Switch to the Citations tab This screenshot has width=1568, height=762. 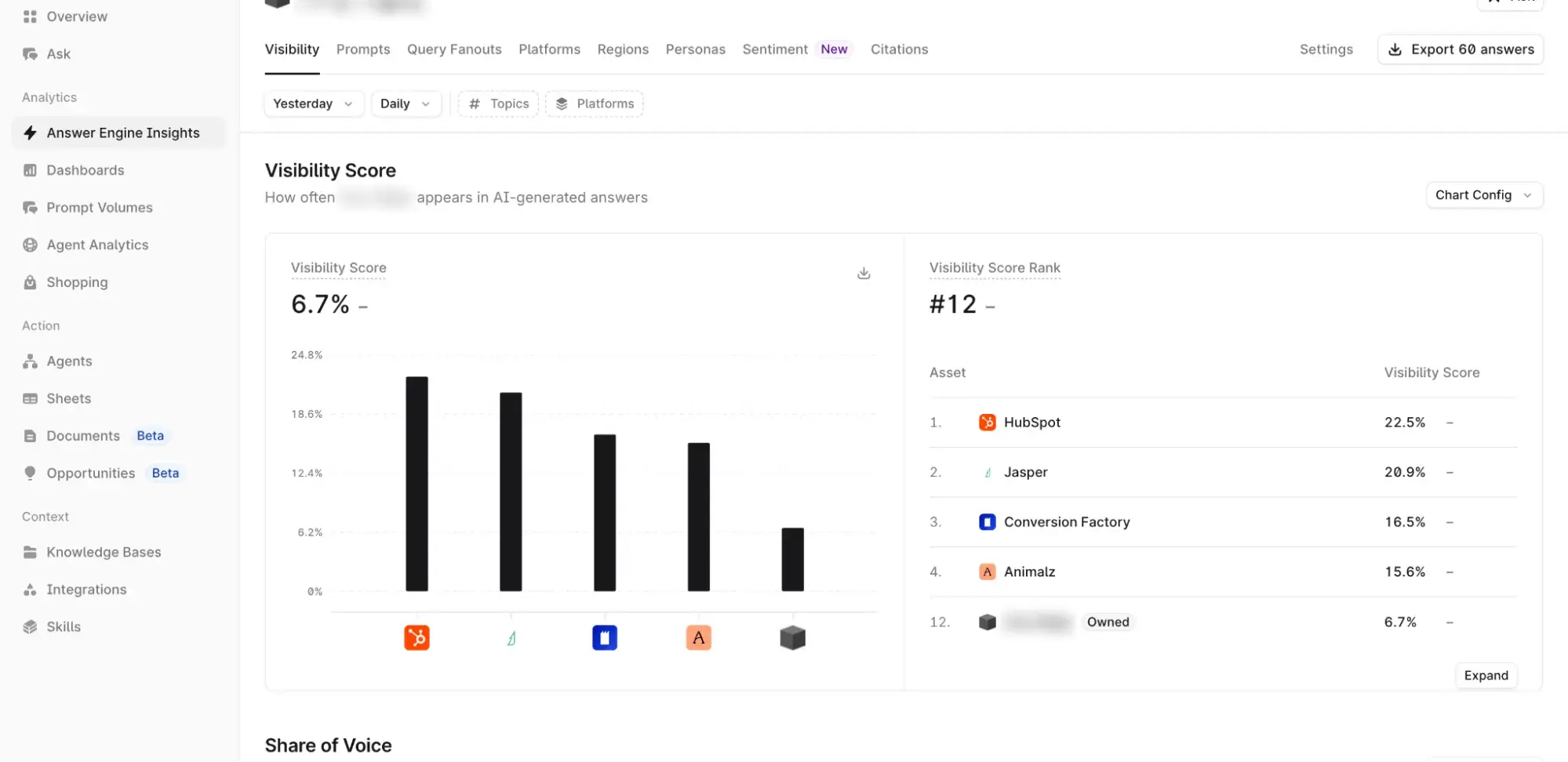click(x=899, y=49)
